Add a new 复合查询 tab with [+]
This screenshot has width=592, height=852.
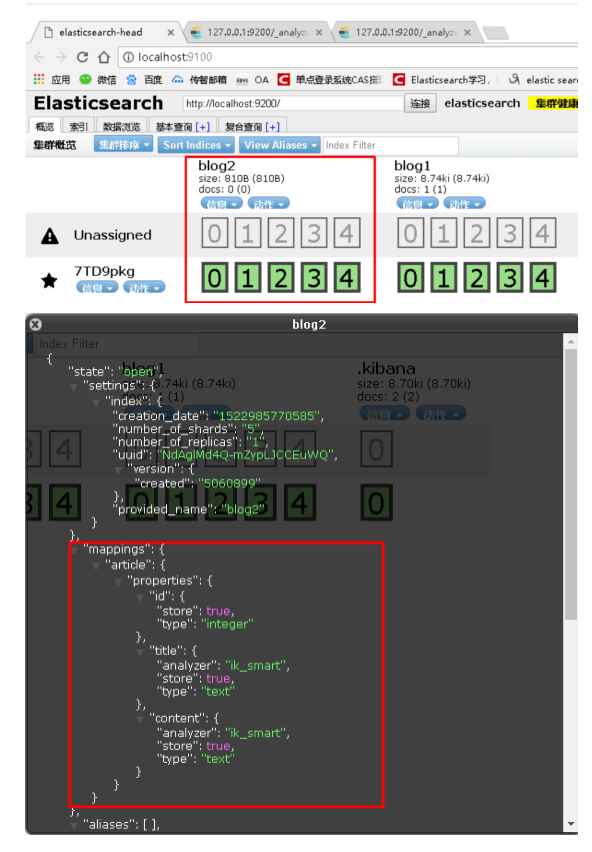[x=272, y=127]
